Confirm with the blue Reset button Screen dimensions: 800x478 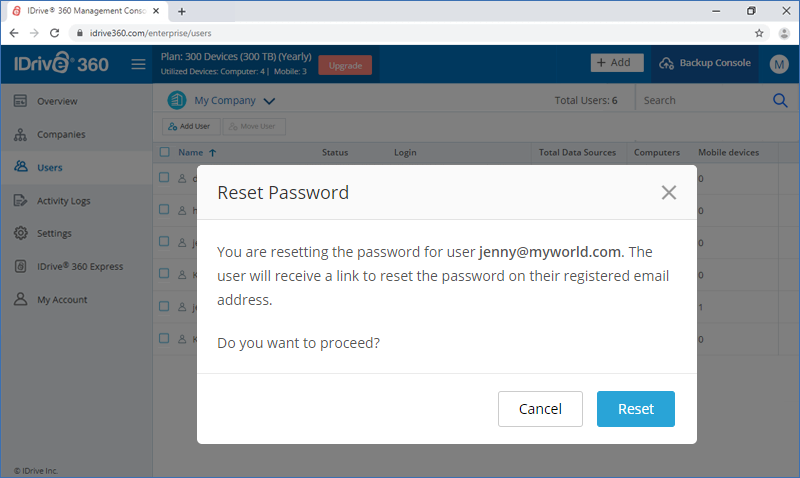[x=636, y=409]
